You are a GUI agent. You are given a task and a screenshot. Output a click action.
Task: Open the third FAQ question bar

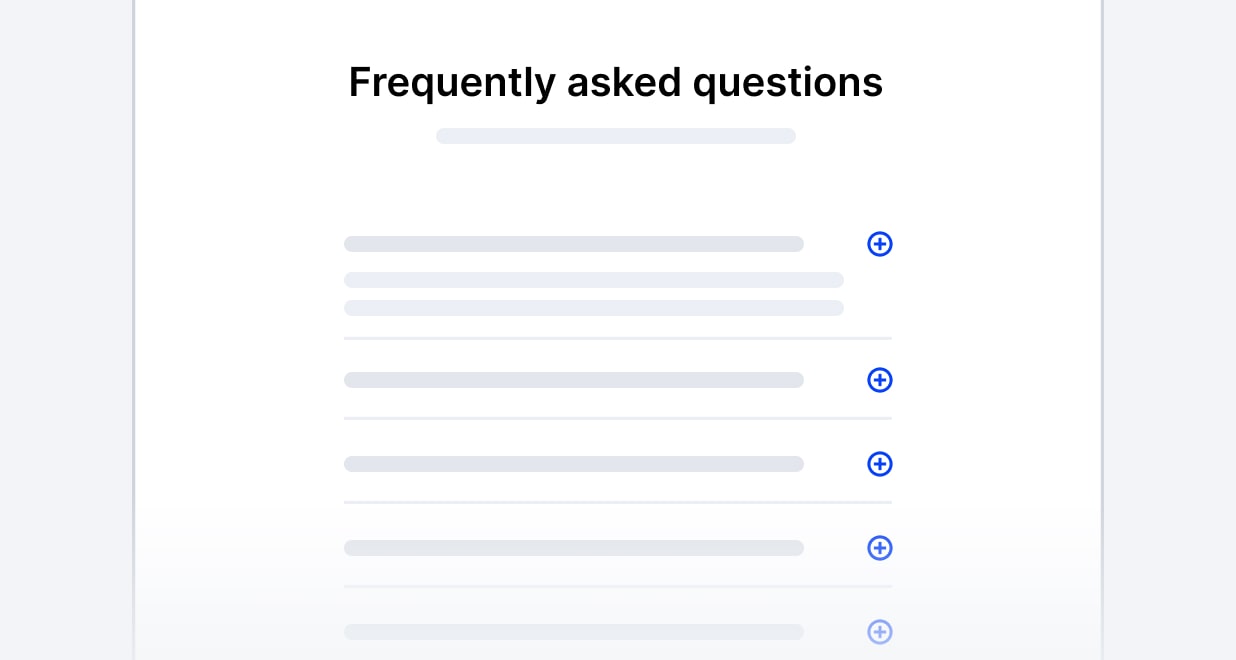(x=574, y=464)
